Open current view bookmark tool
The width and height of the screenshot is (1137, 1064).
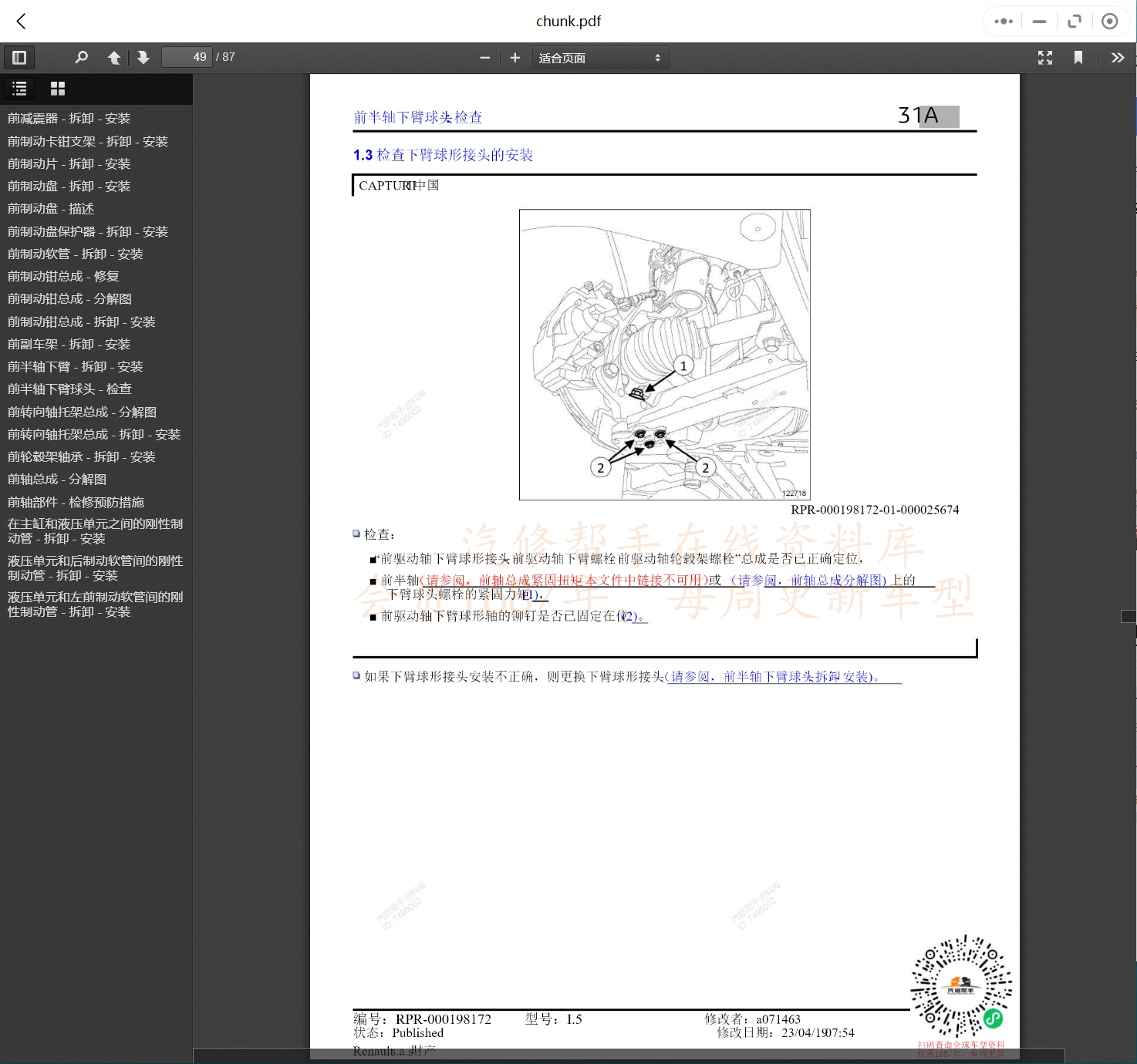(x=1078, y=57)
